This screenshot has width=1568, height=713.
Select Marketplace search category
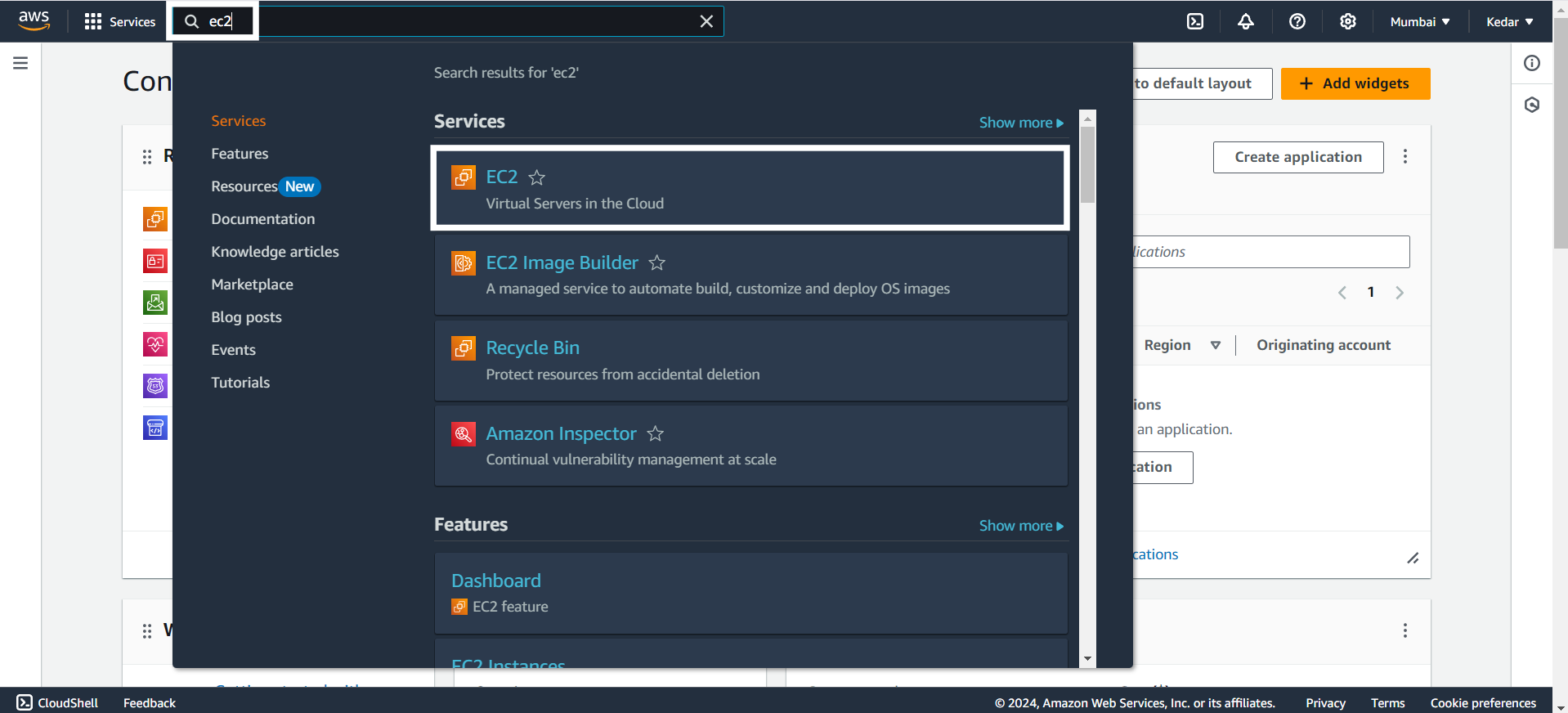point(252,285)
